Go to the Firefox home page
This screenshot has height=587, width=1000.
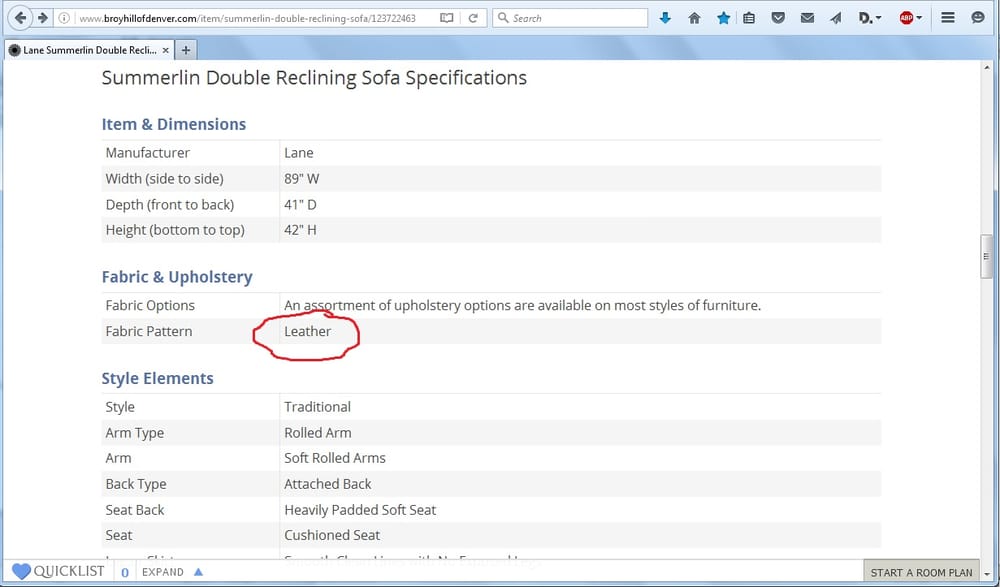(694, 18)
